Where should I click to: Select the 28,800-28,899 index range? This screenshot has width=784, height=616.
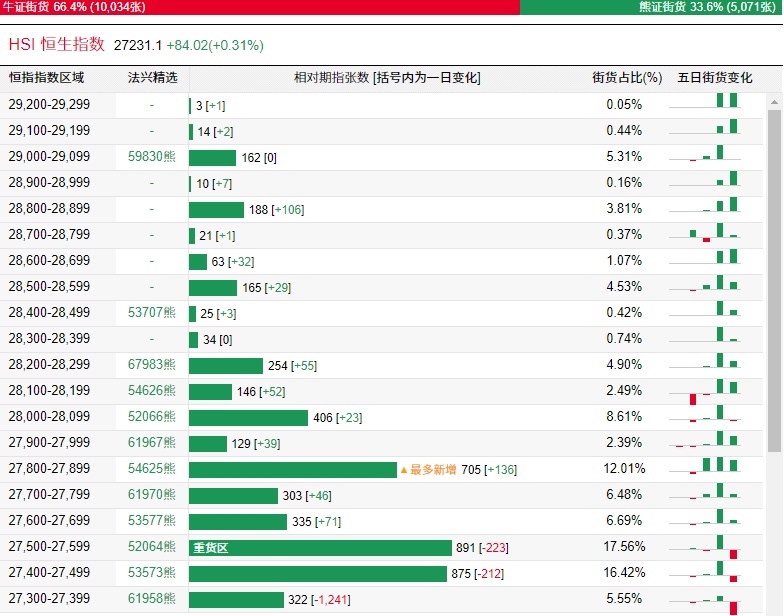point(49,208)
